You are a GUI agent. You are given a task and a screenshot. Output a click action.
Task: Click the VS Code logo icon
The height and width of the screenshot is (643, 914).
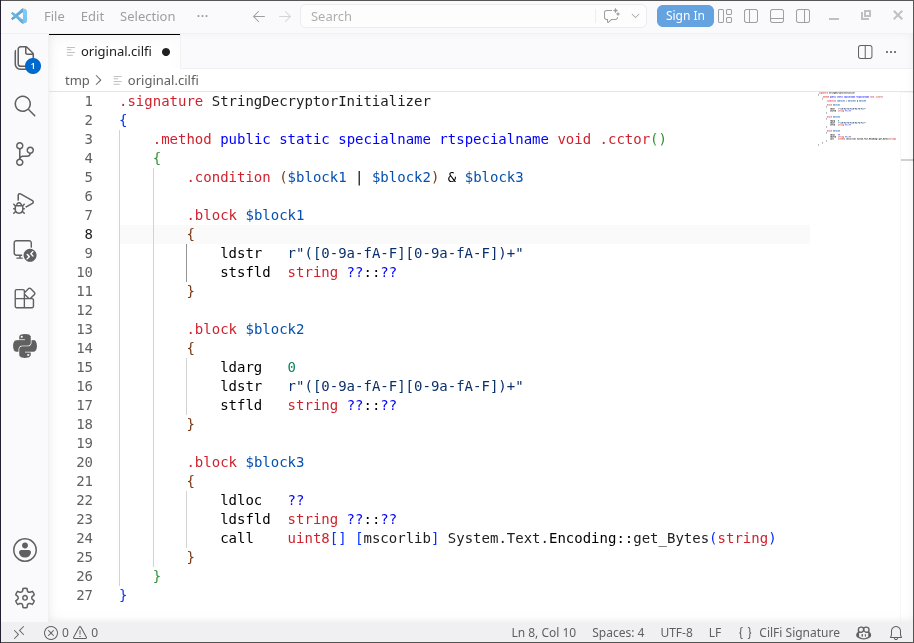point(19,16)
